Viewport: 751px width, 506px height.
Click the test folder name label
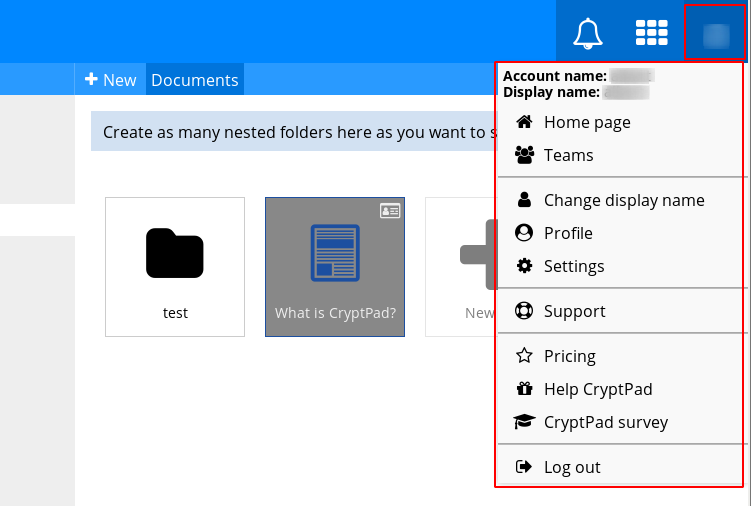pyautogui.click(x=175, y=313)
